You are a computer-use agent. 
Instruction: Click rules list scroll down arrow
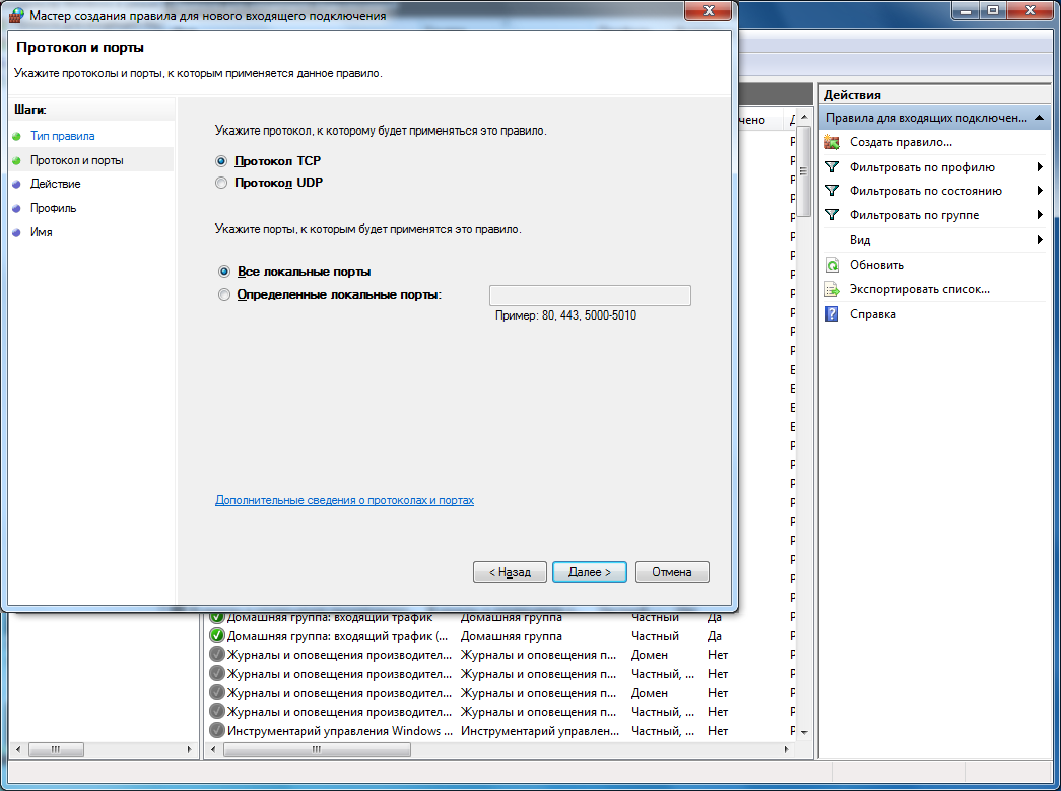tap(804, 732)
